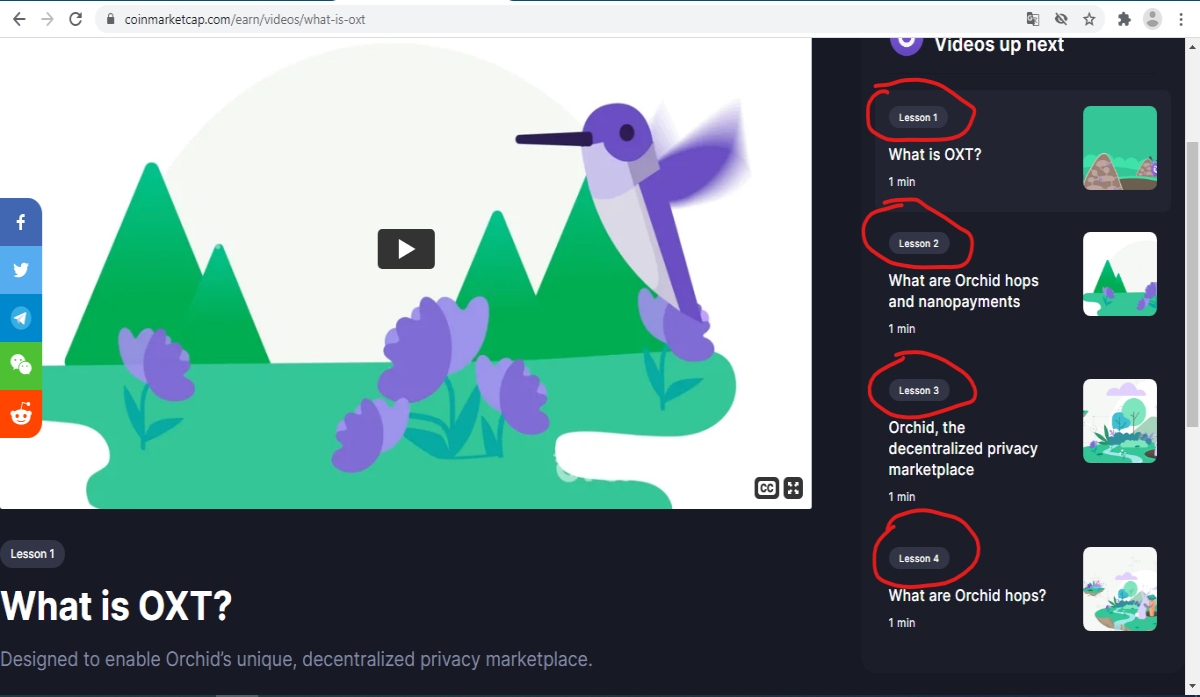Click the What is OXT? main heading
1200x697 pixels.
(x=116, y=606)
